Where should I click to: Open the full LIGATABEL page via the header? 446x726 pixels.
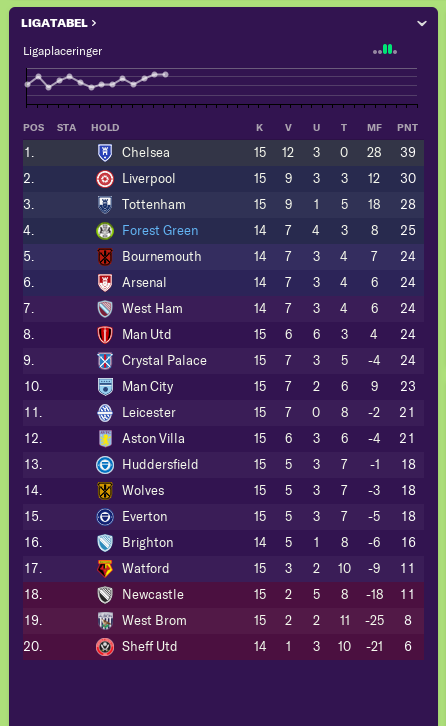(x=58, y=23)
